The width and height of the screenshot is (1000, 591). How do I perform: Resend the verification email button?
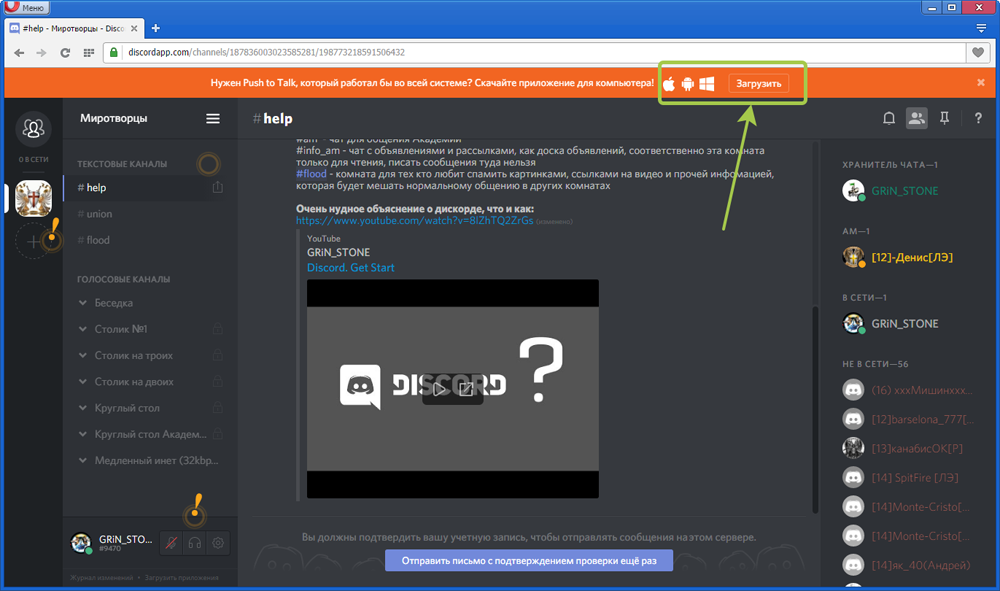click(x=529, y=560)
